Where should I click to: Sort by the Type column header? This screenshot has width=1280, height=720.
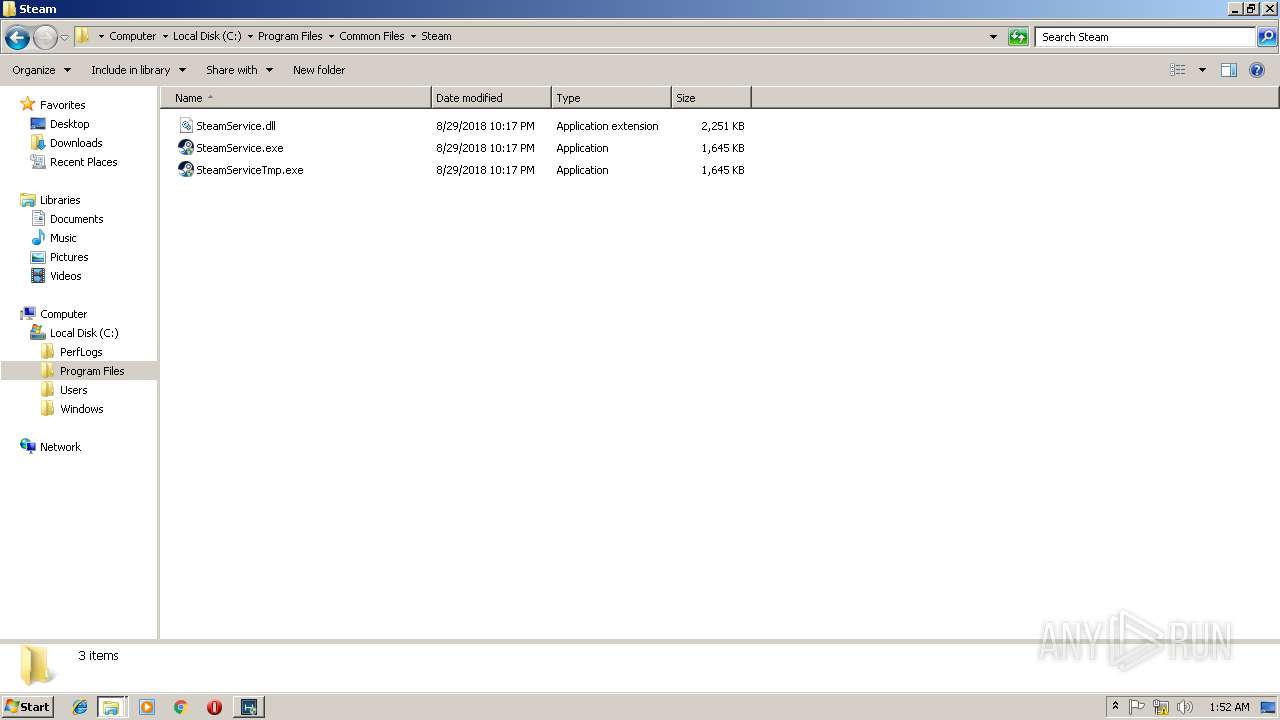(x=611, y=98)
